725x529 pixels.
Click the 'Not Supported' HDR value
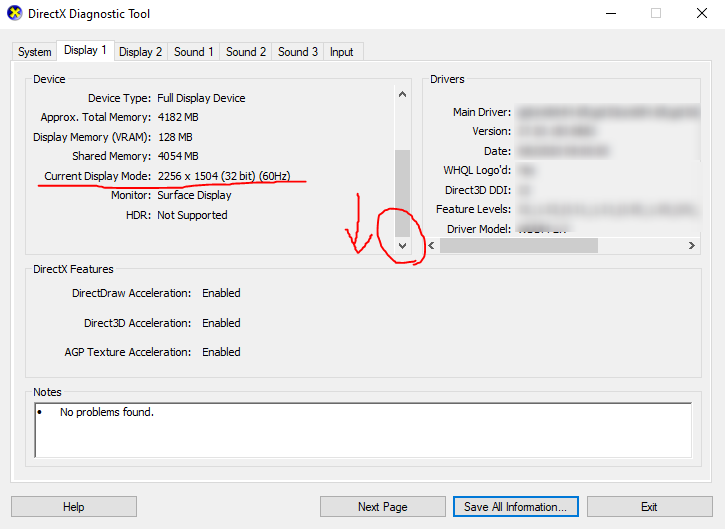point(192,215)
